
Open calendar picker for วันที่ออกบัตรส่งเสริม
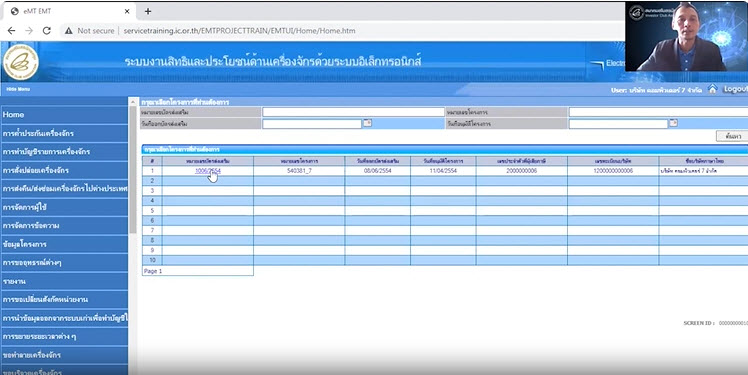[x=367, y=123]
